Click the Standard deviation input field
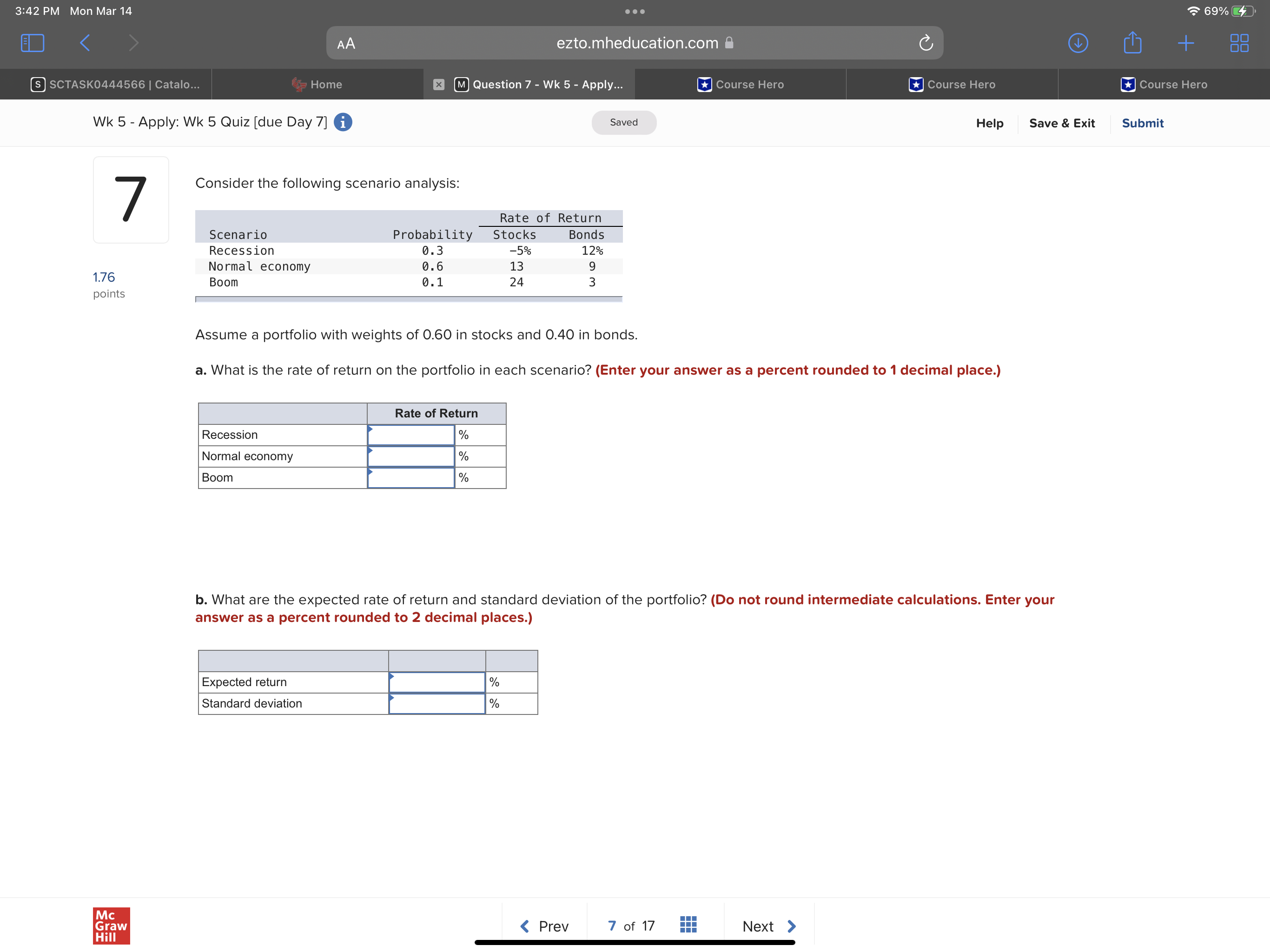 pyautogui.click(x=437, y=703)
